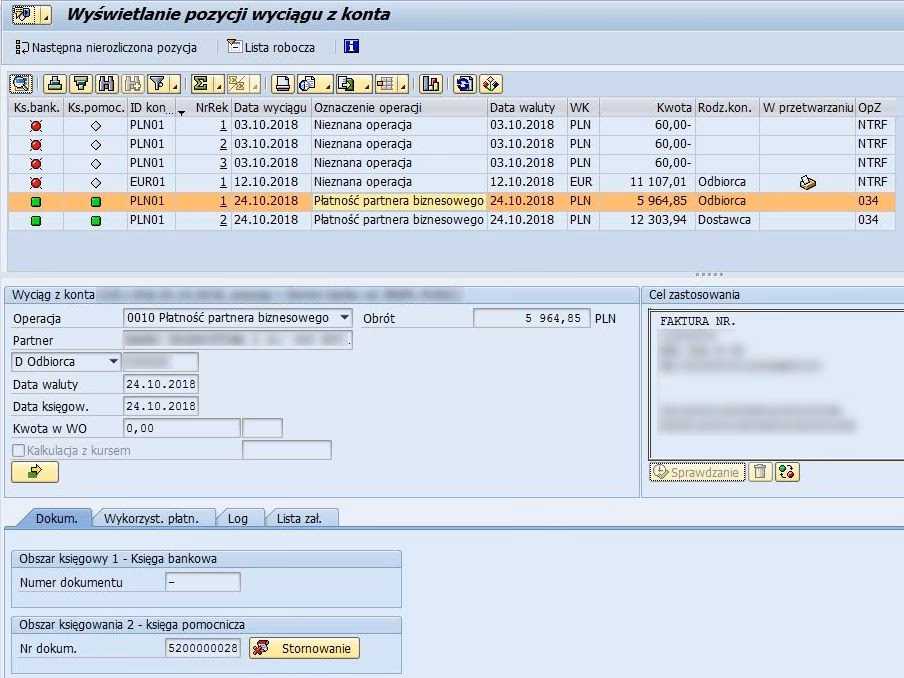Refresh the statement item list
904x678 pixels.
(465, 84)
